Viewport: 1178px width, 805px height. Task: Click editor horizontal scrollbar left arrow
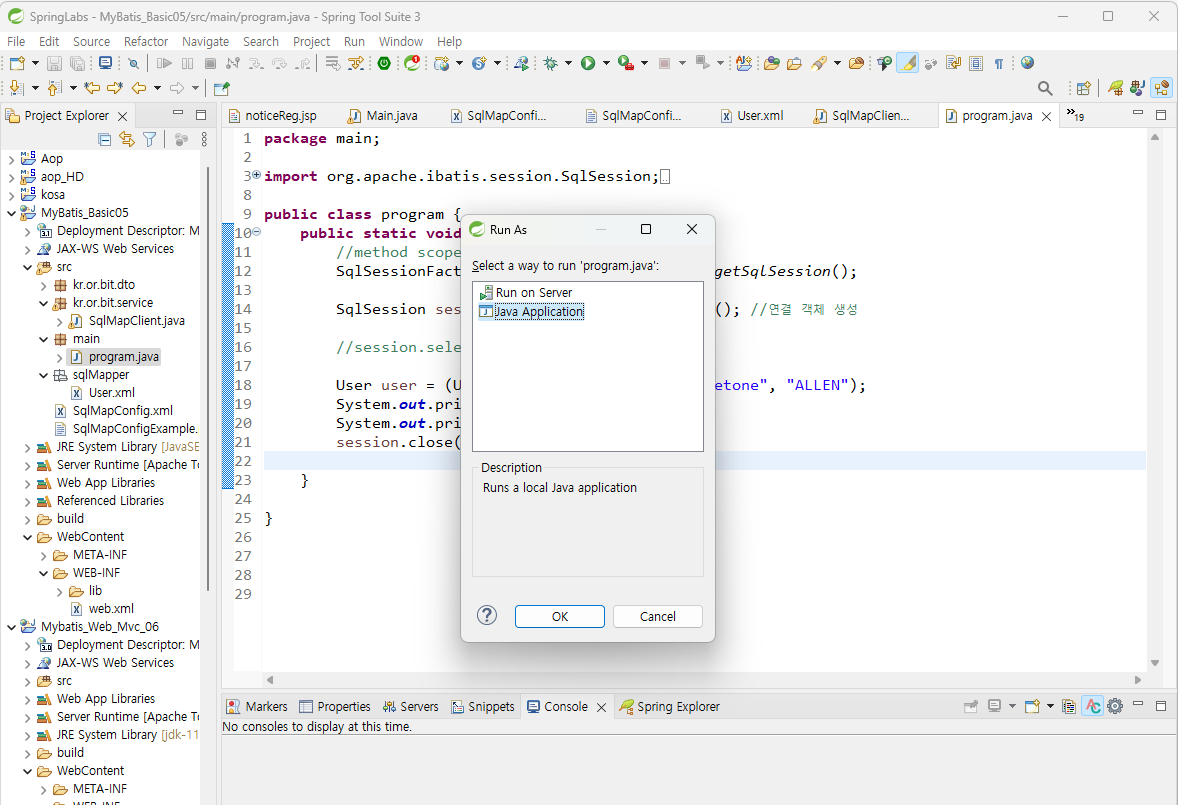pos(270,680)
